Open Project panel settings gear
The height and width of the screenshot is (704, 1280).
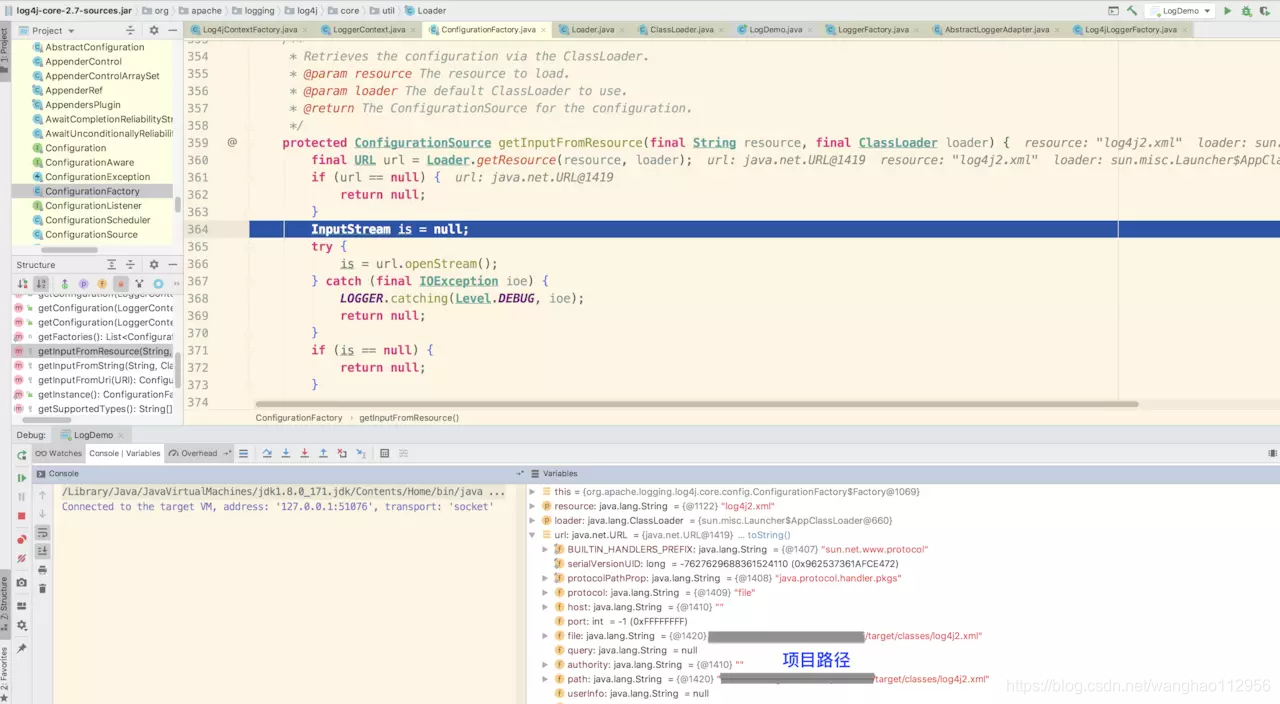(x=154, y=30)
